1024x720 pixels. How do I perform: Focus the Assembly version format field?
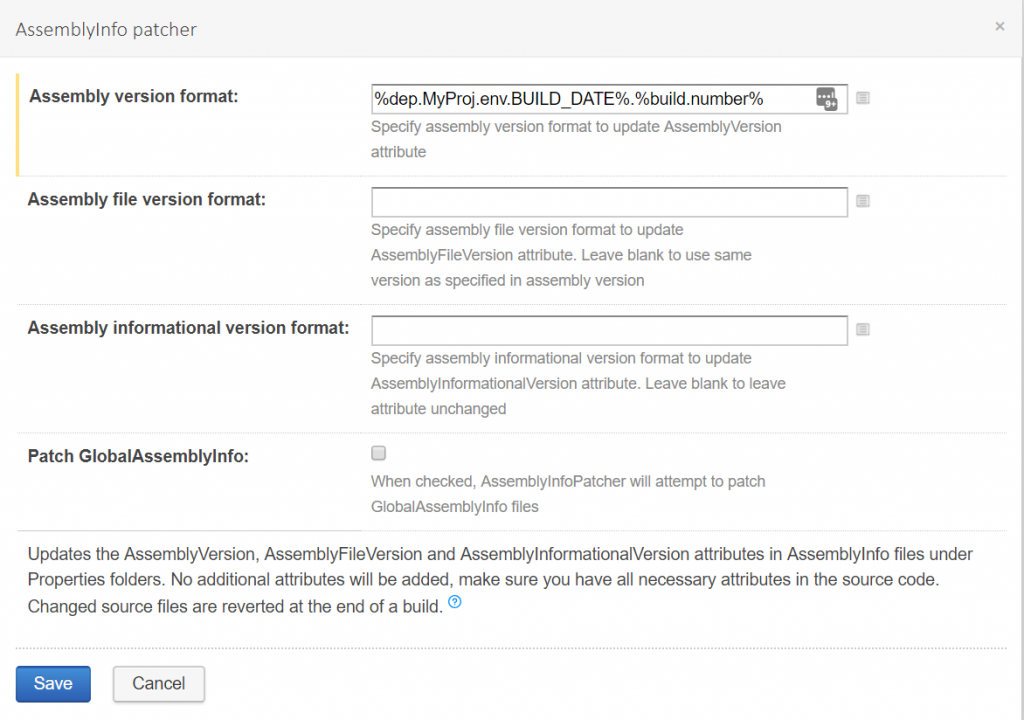coord(609,99)
